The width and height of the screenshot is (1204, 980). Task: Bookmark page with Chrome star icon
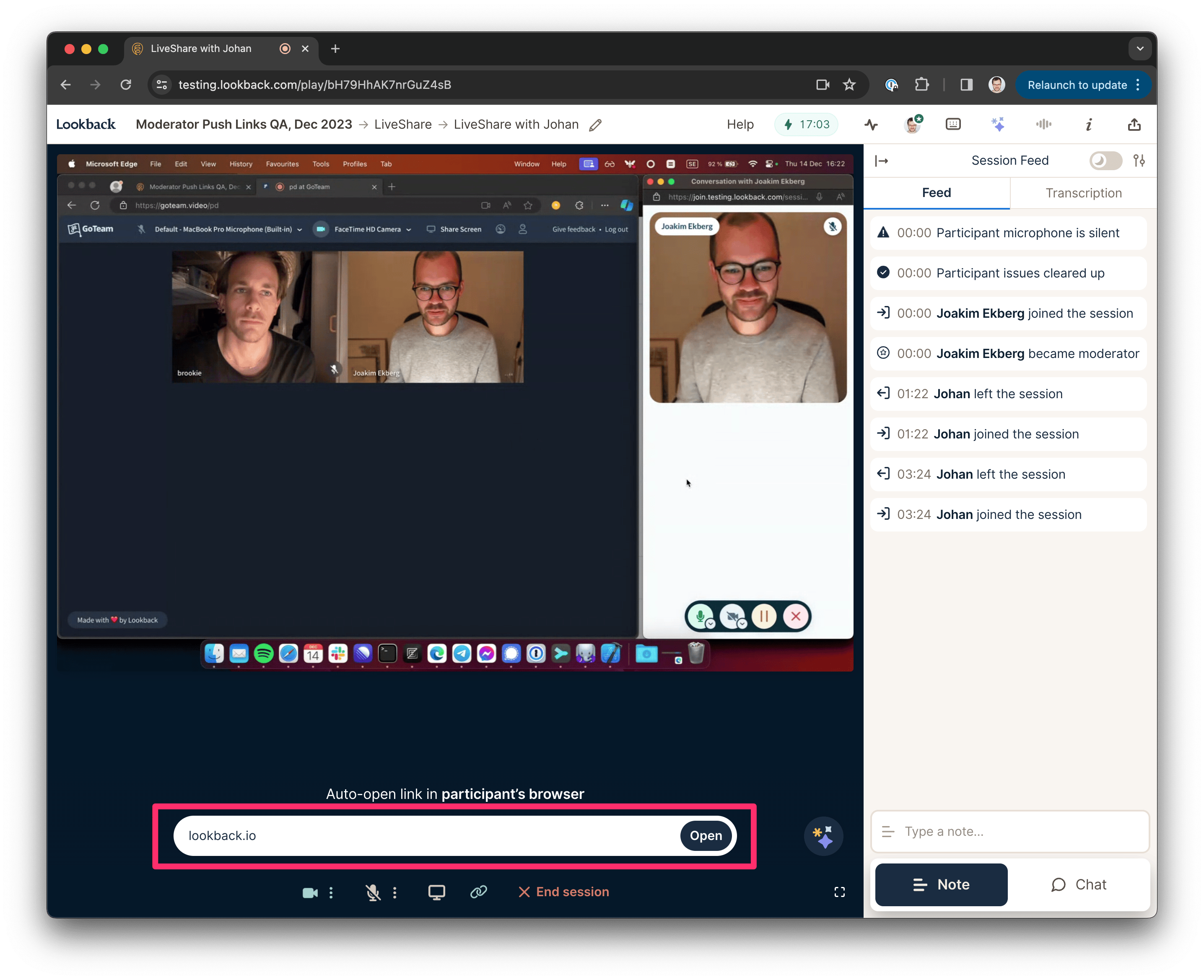[x=849, y=85]
